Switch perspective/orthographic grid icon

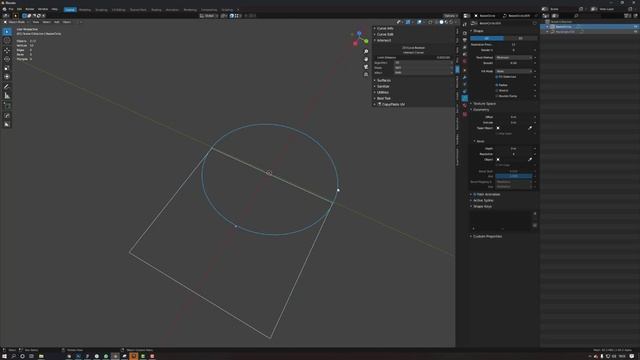(x=366, y=74)
